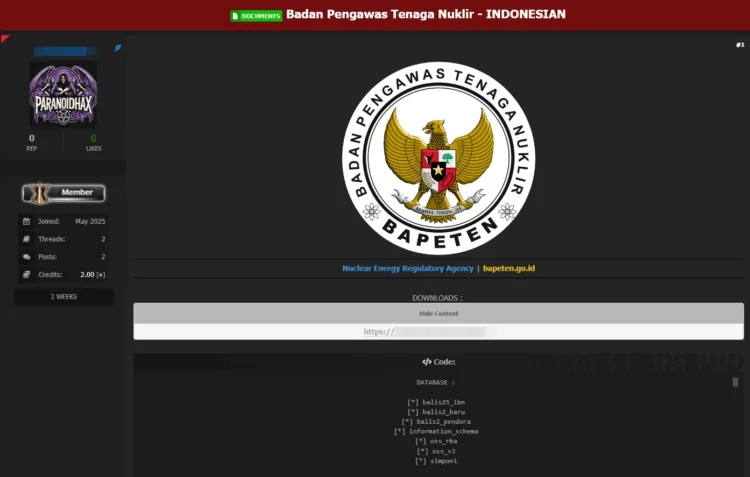Select the thread title text
This screenshot has height=477, width=750.
tap(426, 14)
